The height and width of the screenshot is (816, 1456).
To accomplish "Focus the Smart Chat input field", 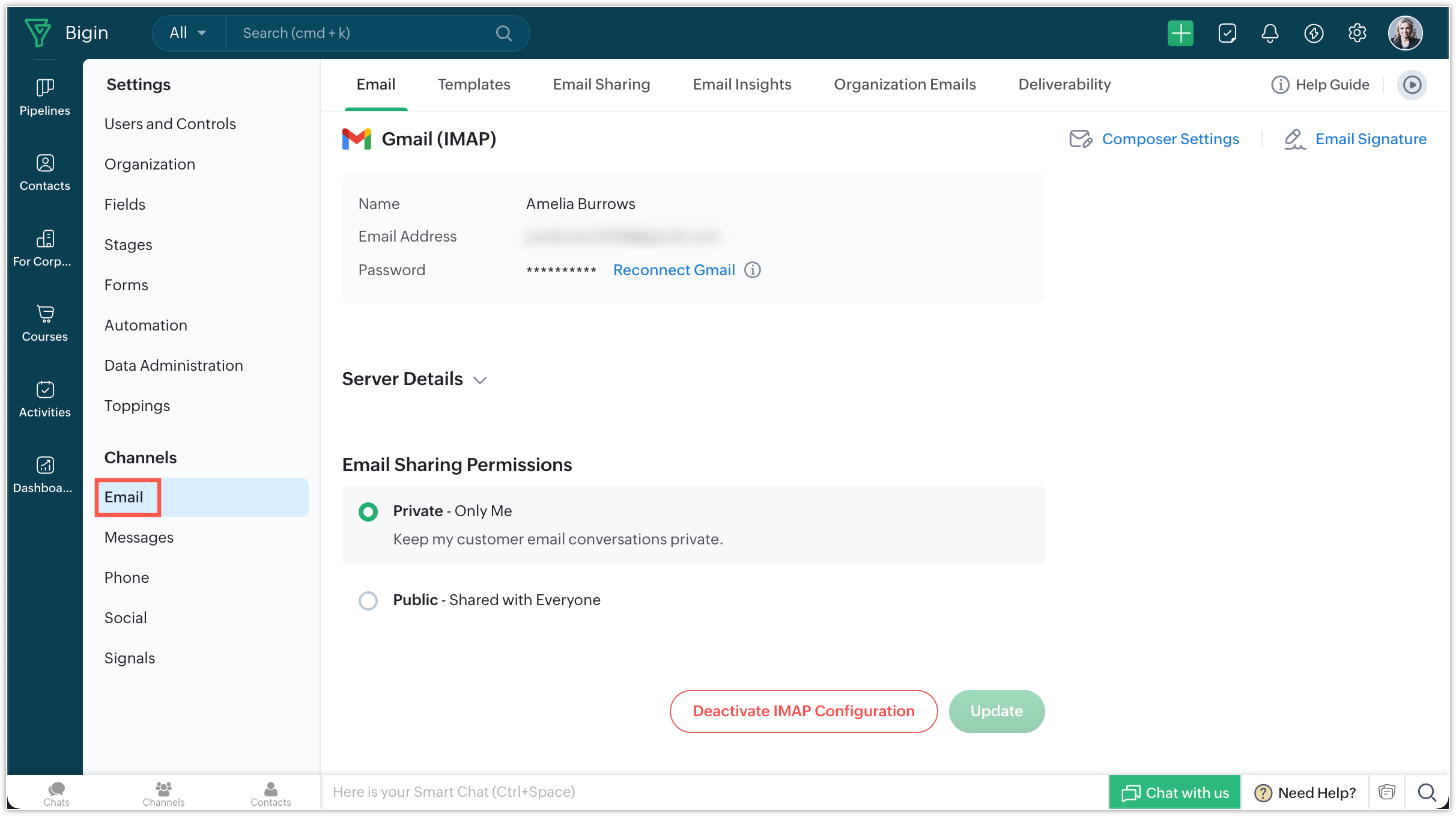I will 715,792.
